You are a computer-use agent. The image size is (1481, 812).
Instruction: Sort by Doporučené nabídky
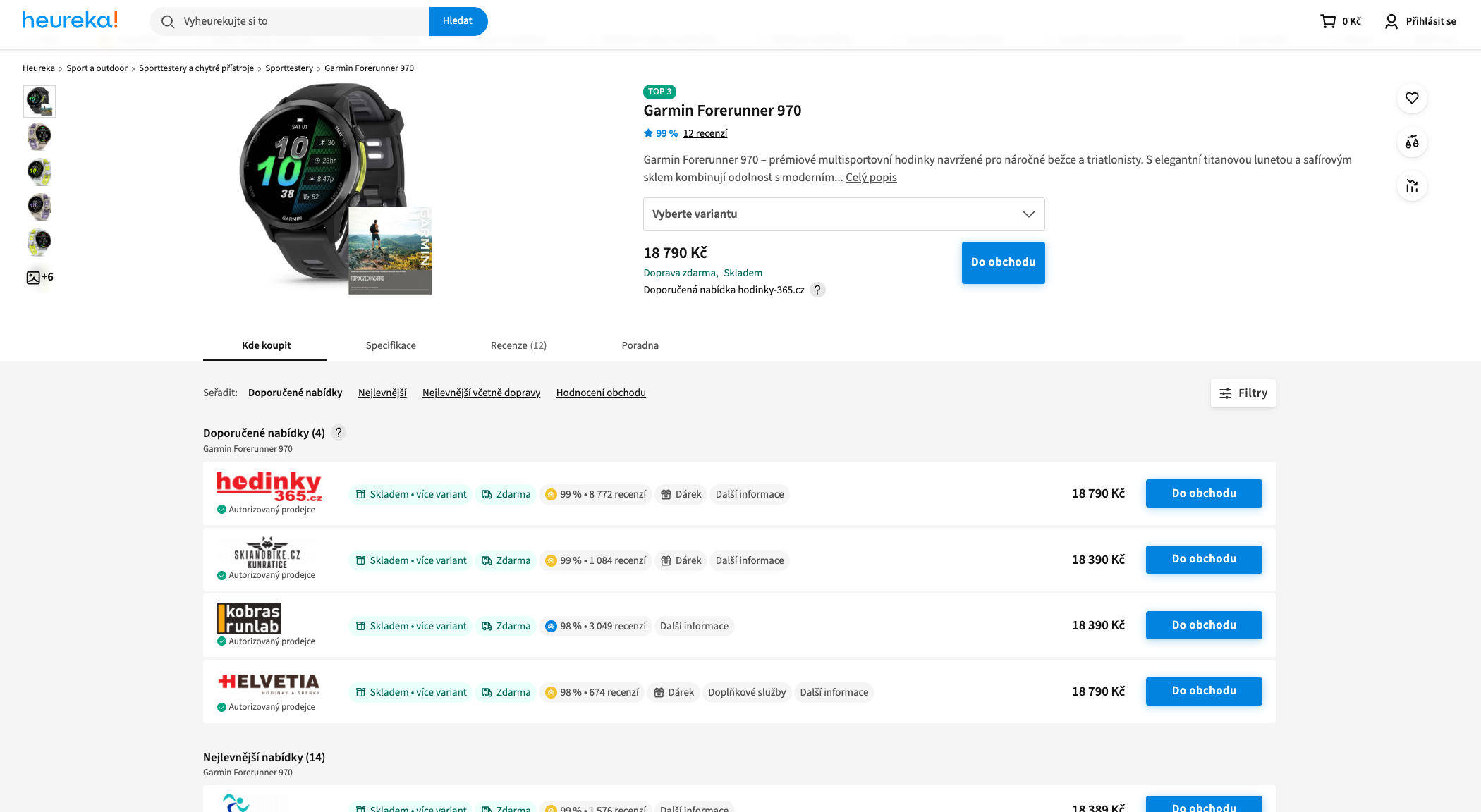295,393
